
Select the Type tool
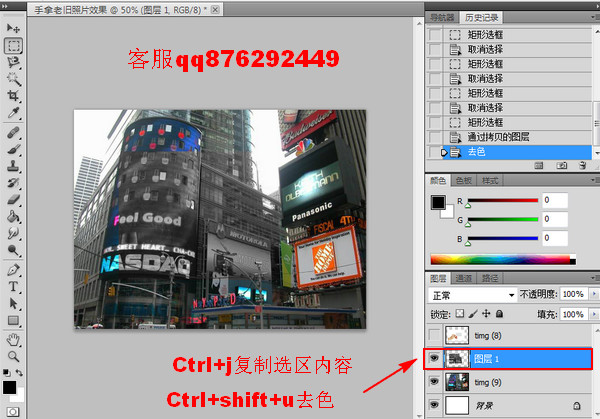tap(13, 287)
